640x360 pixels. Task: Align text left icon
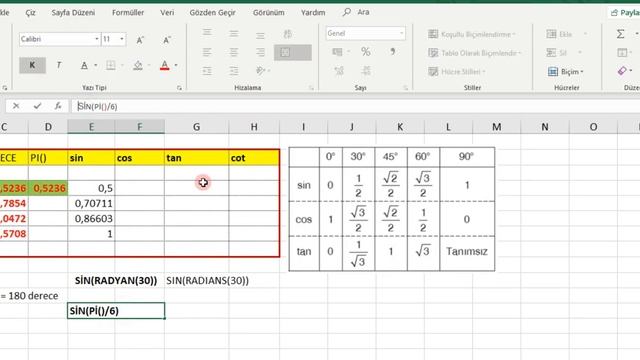pyautogui.click(x=207, y=52)
